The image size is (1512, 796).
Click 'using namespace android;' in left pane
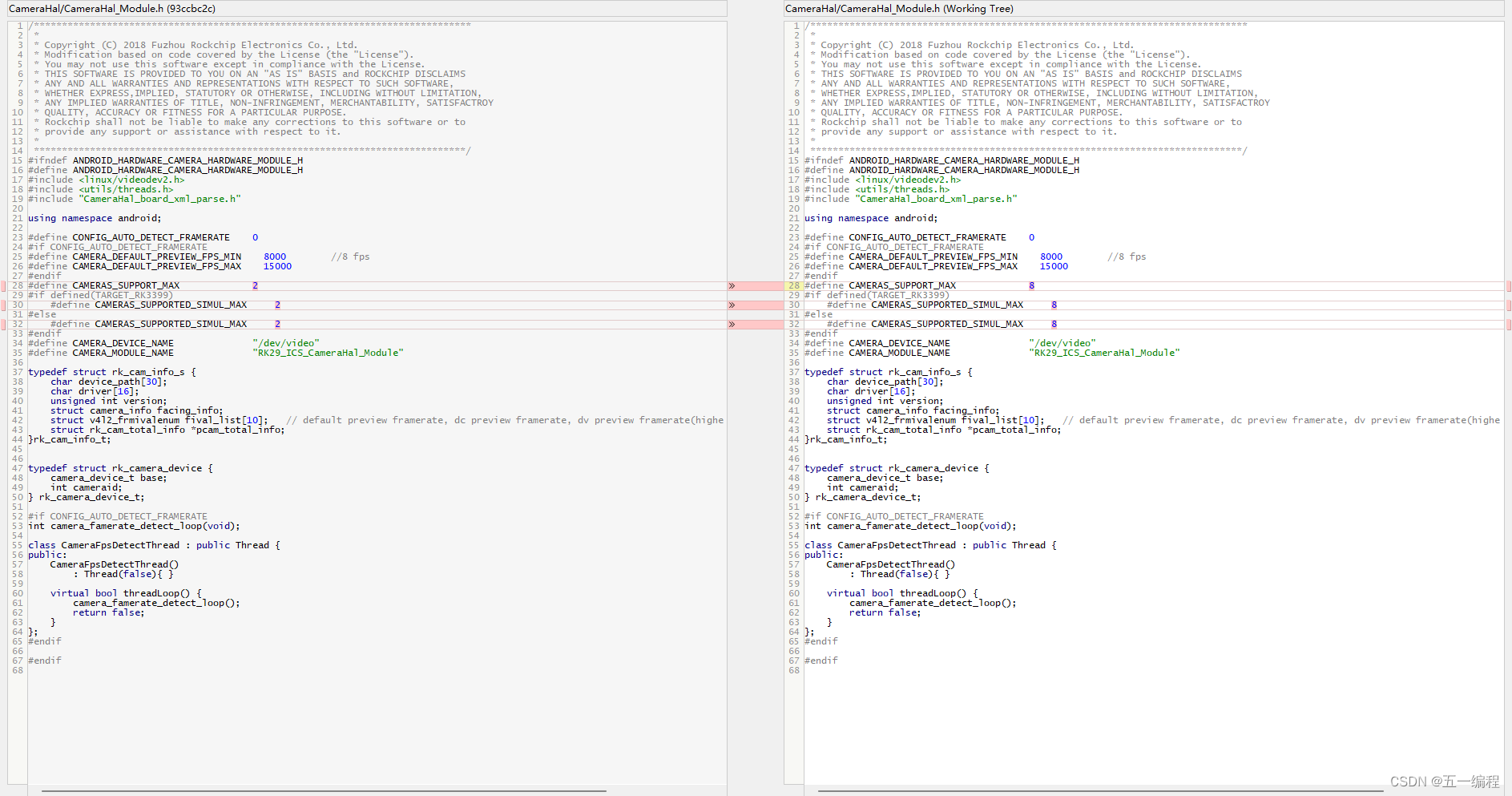click(95, 219)
